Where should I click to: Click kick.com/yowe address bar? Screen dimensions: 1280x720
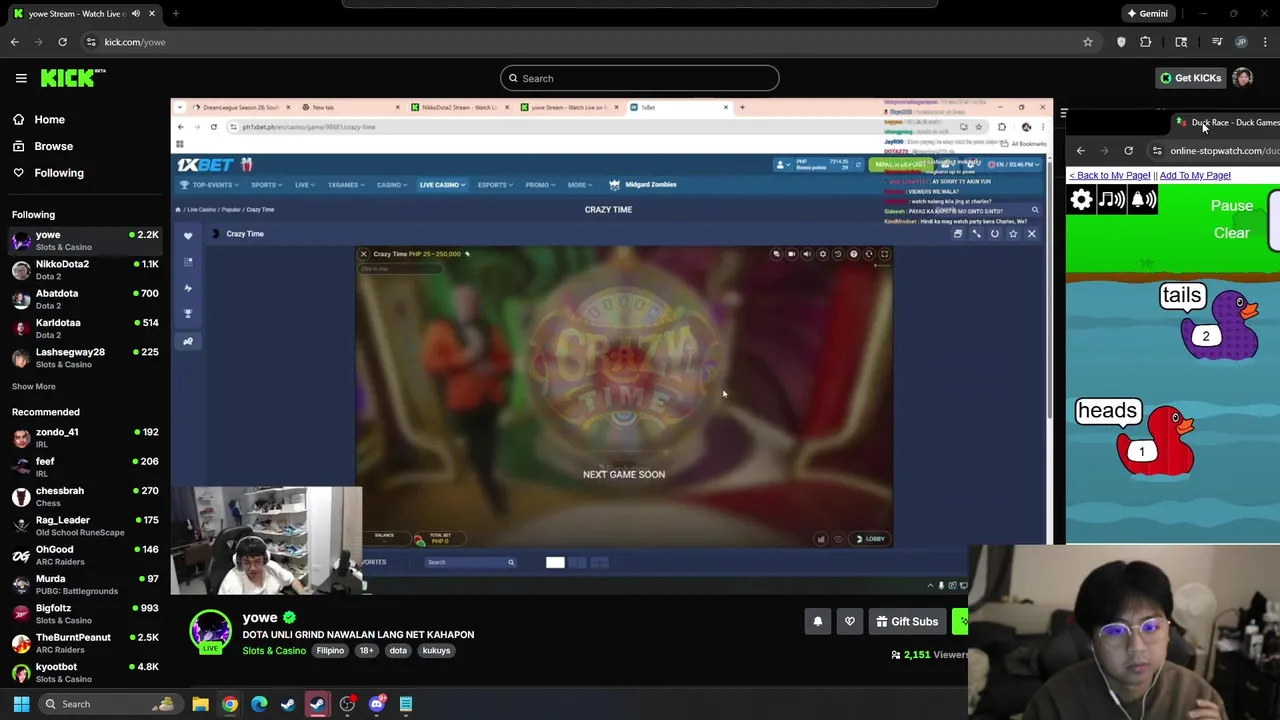pos(585,42)
